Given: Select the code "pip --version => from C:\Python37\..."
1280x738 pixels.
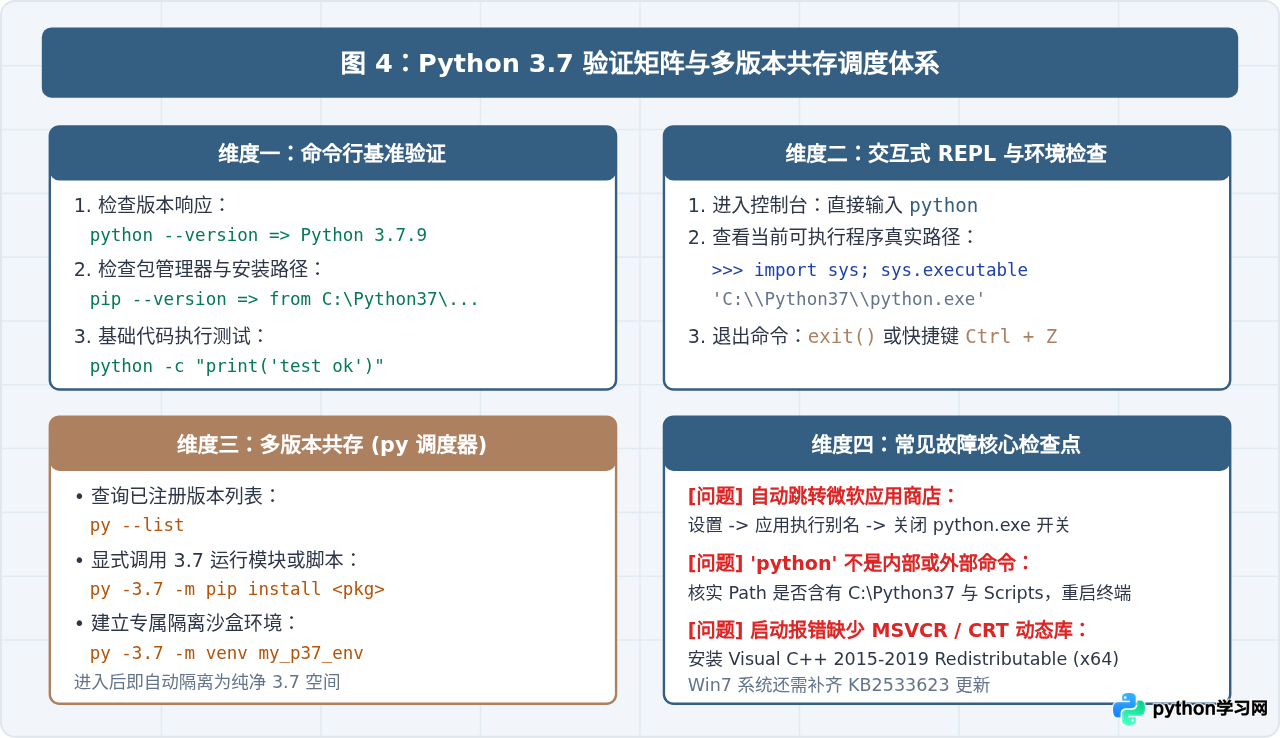Looking at the screenshot, I should pyautogui.click(x=285, y=299).
